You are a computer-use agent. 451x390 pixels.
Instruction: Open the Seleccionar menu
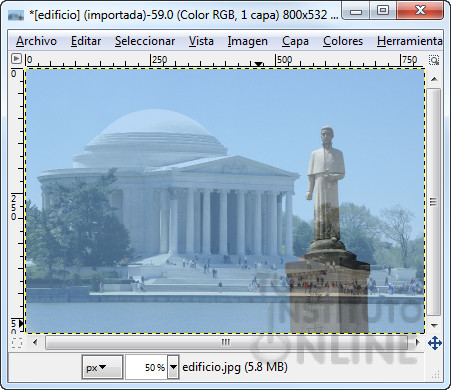[x=145, y=41]
